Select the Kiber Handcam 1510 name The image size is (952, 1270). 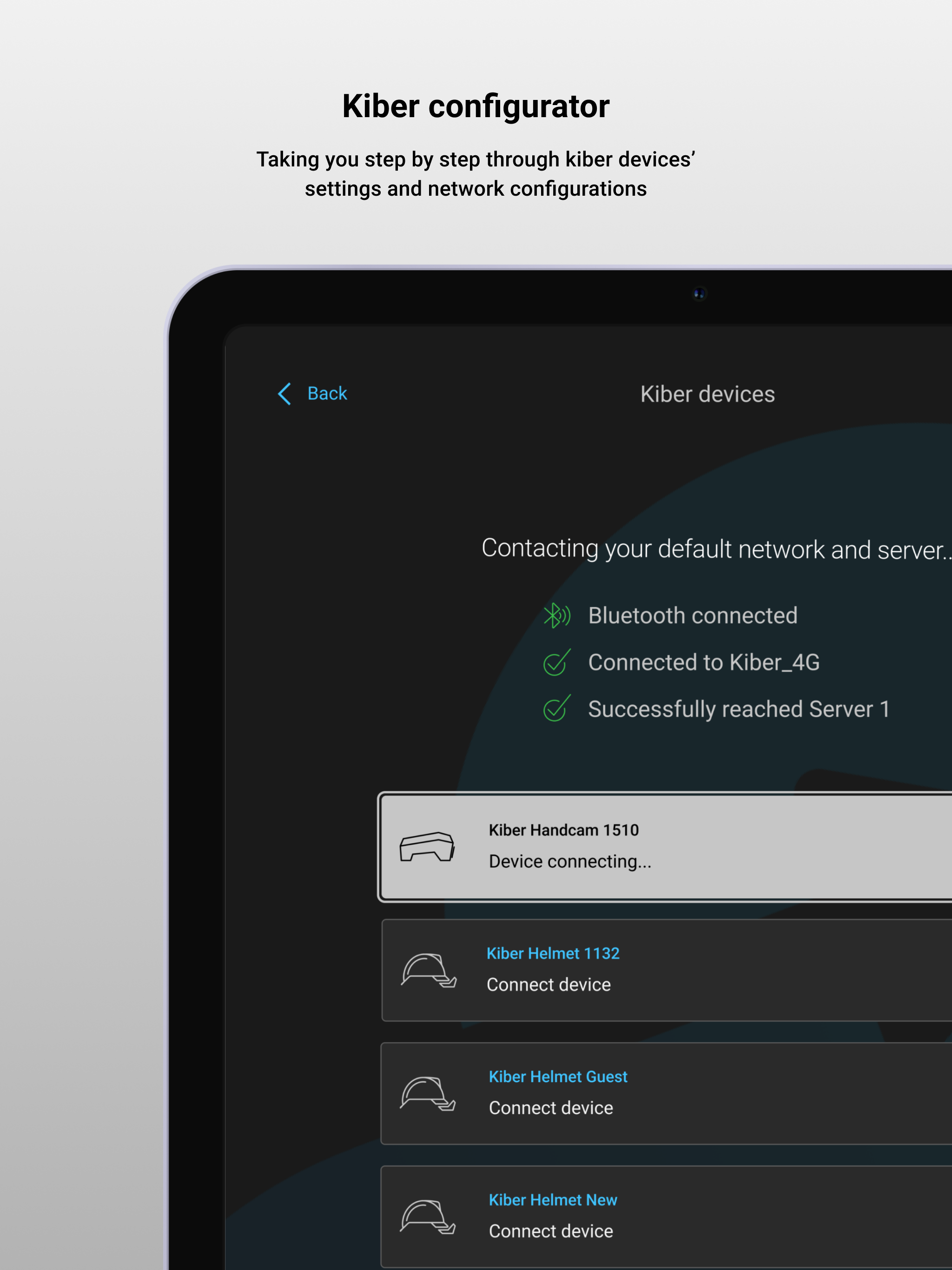[563, 830]
